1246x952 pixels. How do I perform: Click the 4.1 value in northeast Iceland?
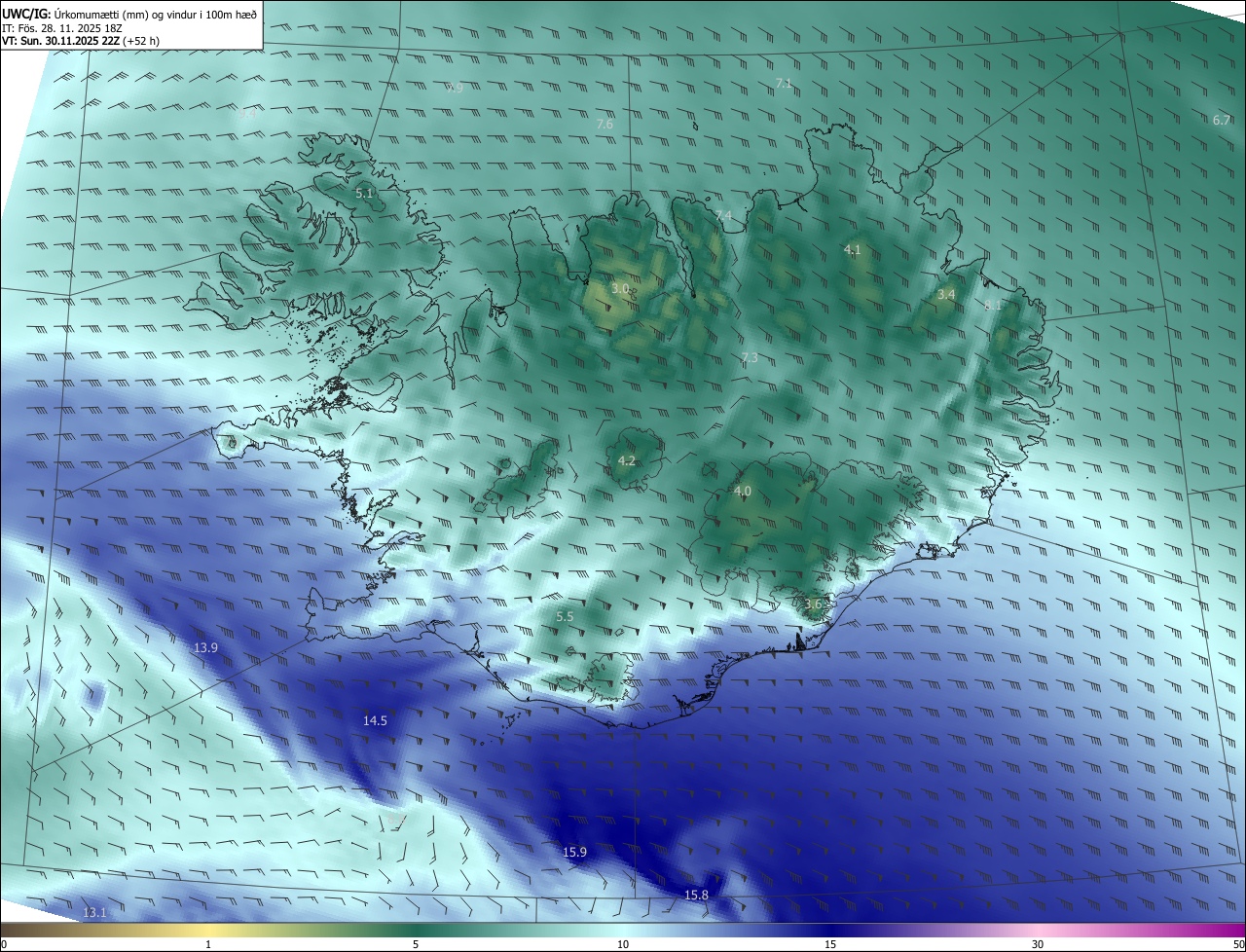click(853, 250)
